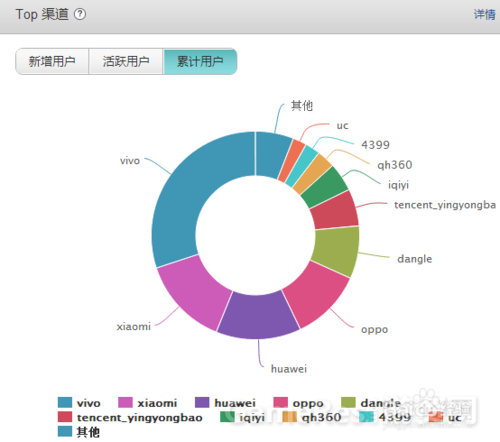Click the olive dangle donut slice
Screen dimensions: 500x442
click(x=337, y=251)
